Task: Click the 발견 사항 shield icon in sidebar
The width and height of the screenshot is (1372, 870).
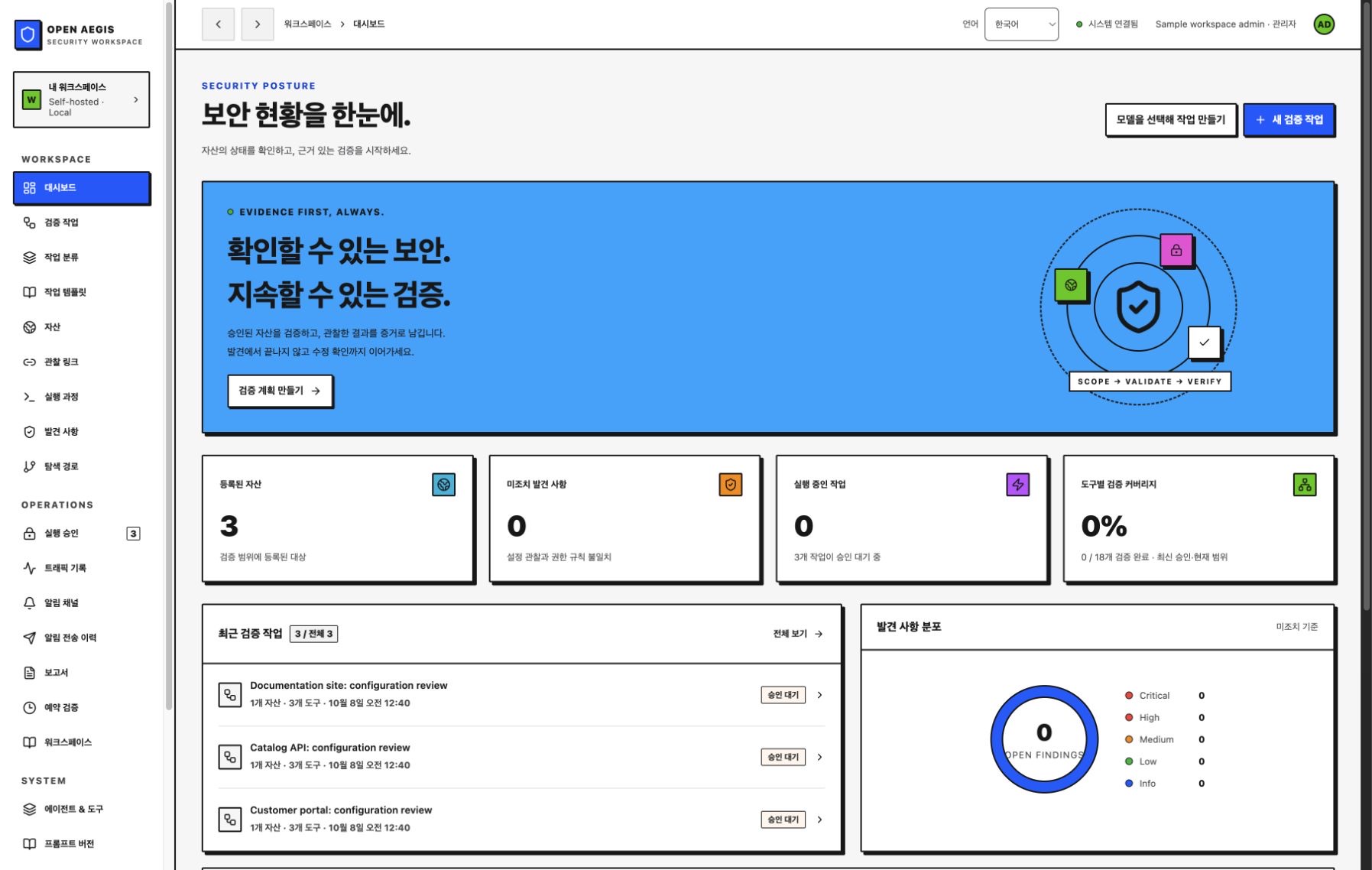Action: 30,432
